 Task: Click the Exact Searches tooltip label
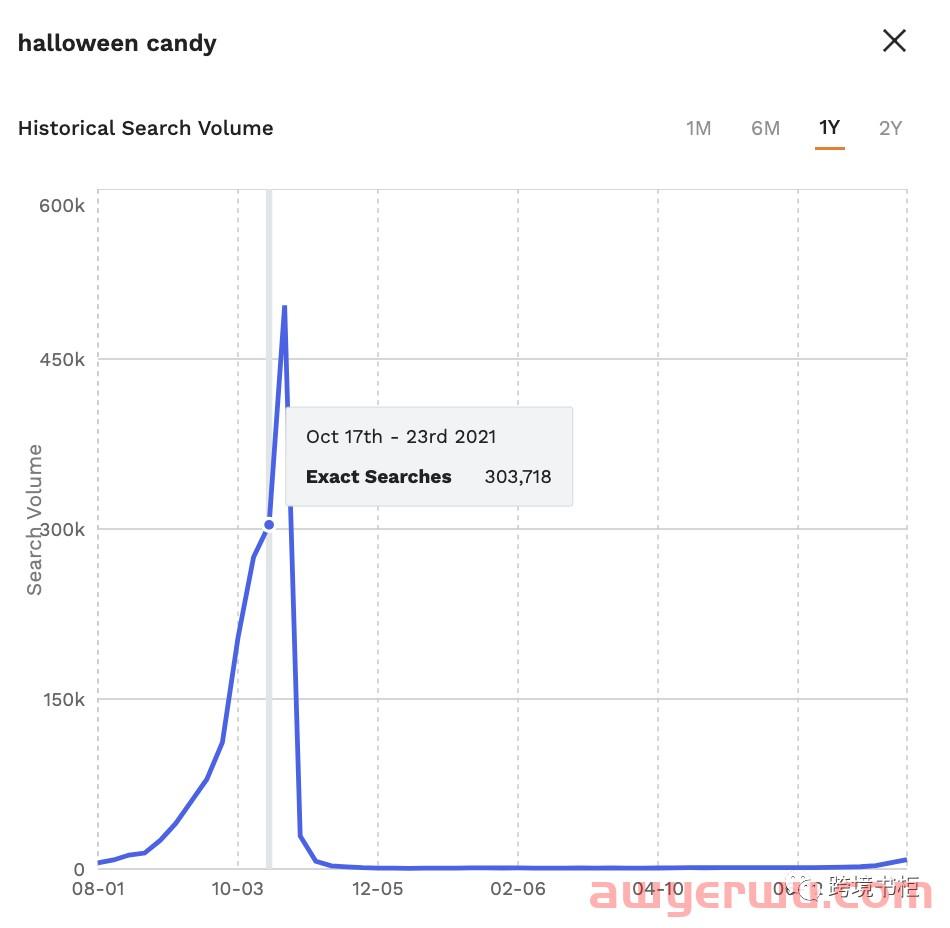pyautogui.click(x=379, y=477)
